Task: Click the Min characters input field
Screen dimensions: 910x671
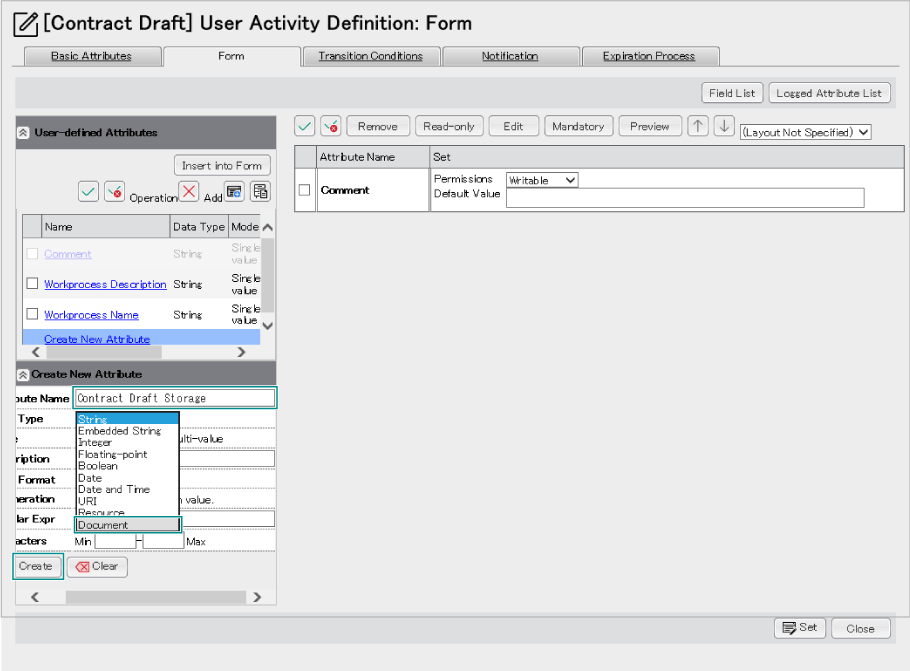Action: [115, 542]
